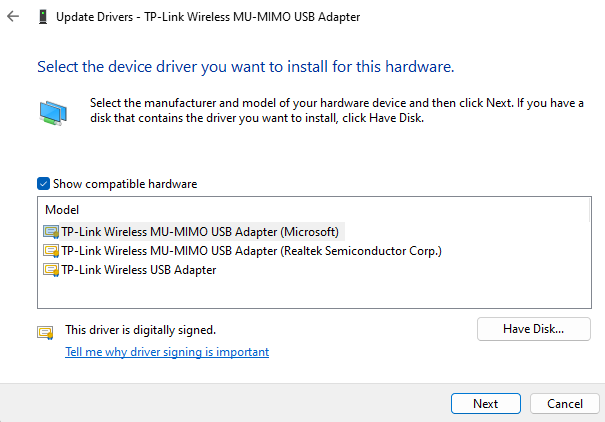Open Tell me why driver signing is important
The height and width of the screenshot is (422, 605).
pos(167,352)
